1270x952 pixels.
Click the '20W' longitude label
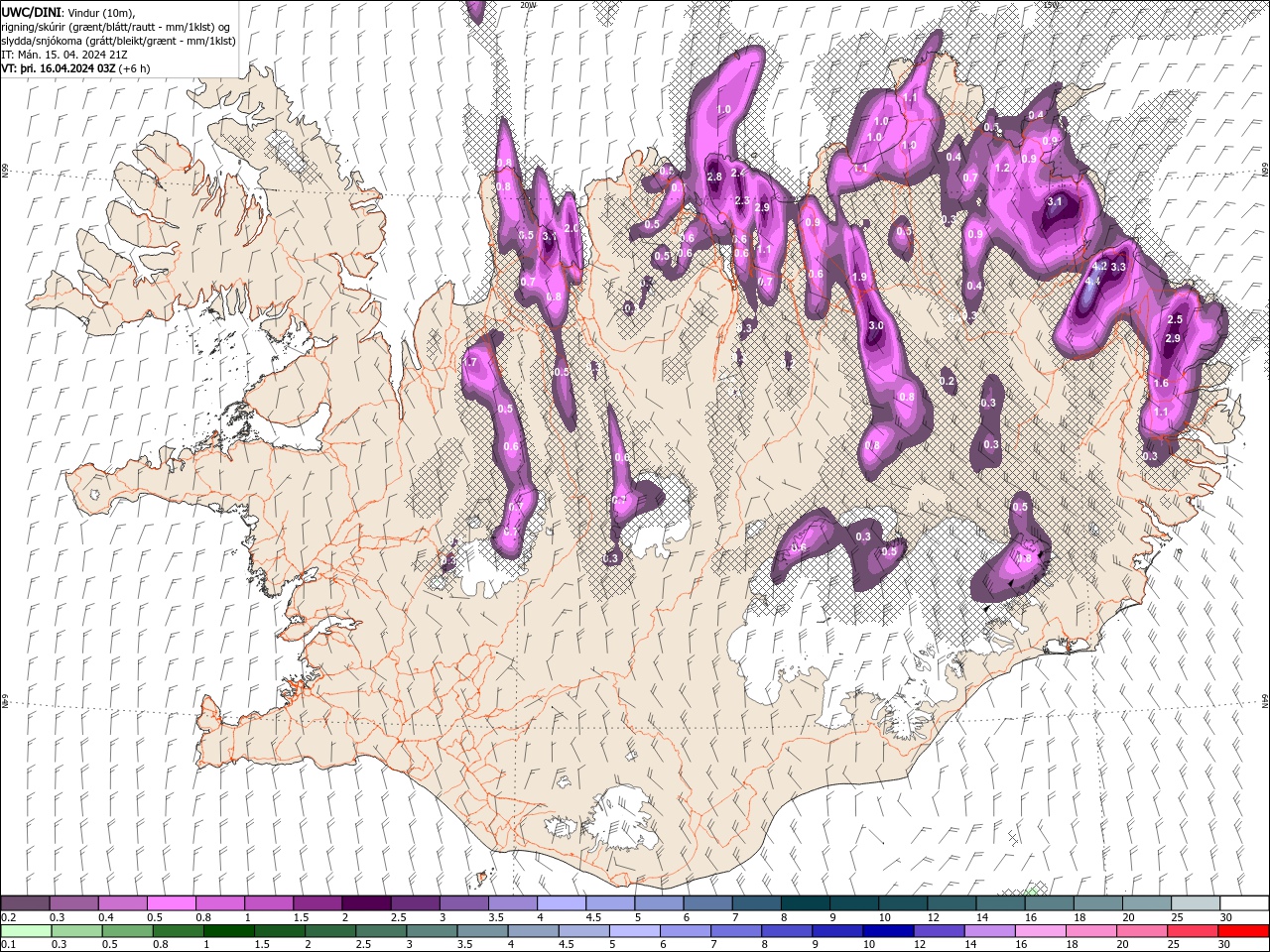coord(528,5)
